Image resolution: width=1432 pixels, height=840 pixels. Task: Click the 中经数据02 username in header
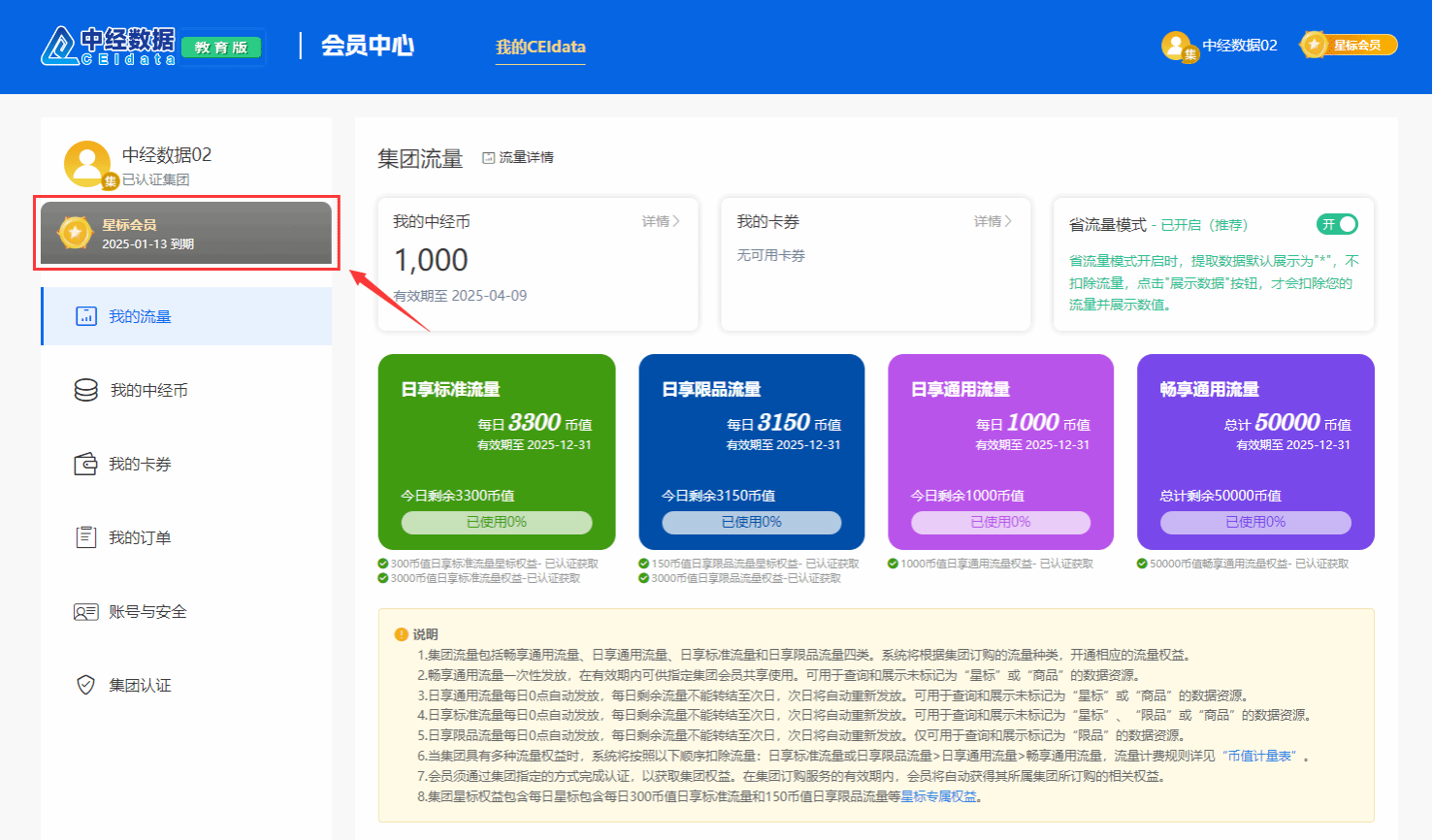click(x=1240, y=46)
